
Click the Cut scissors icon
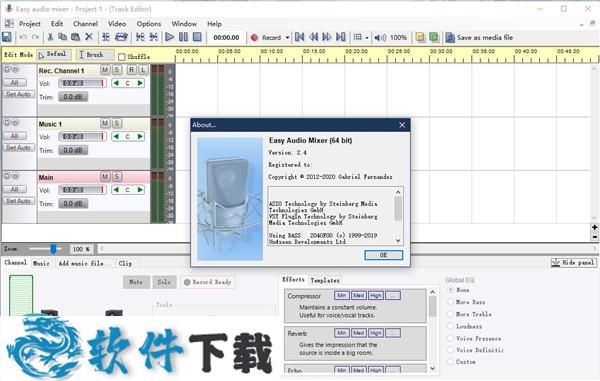click(50, 37)
